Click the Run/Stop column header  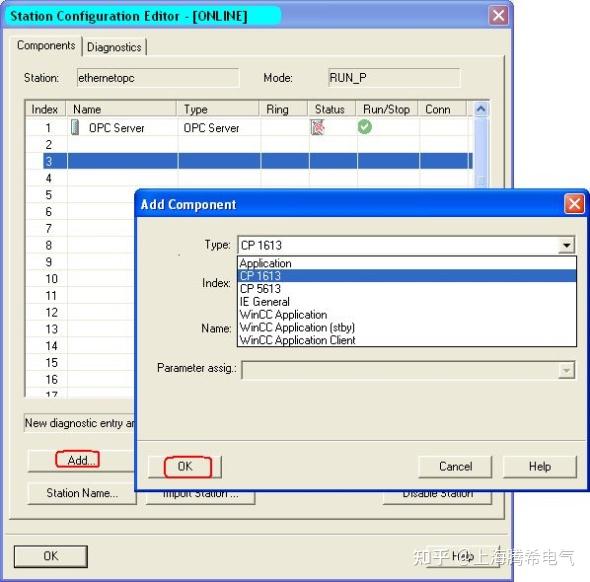tap(387, 109)
